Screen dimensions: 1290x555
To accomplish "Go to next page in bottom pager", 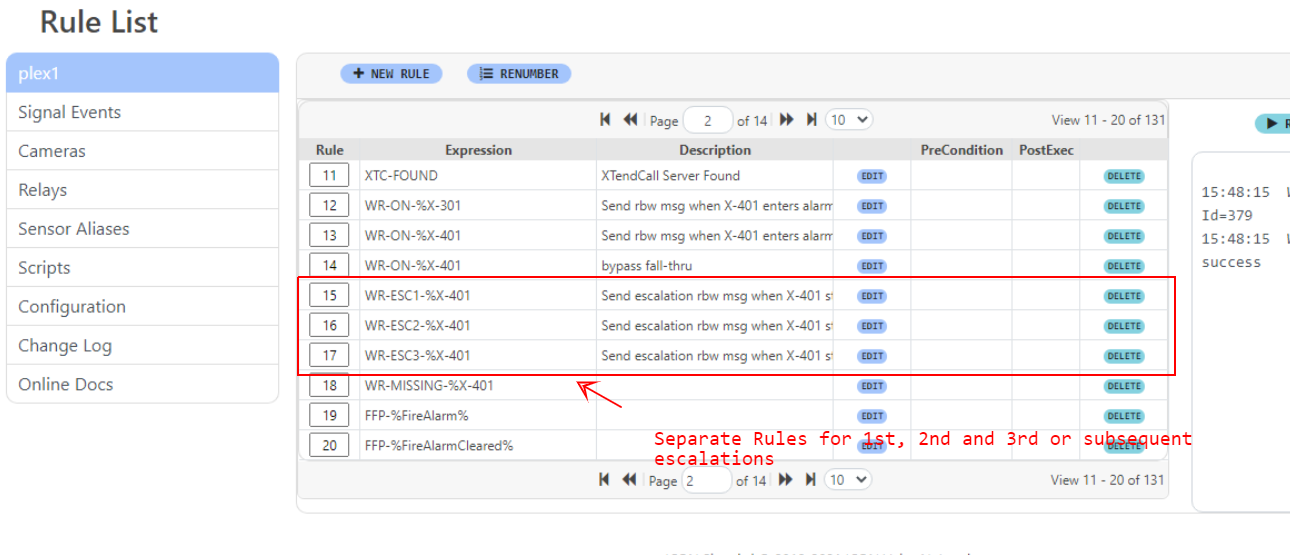I will pyautogui.click(x=786, y=480).
